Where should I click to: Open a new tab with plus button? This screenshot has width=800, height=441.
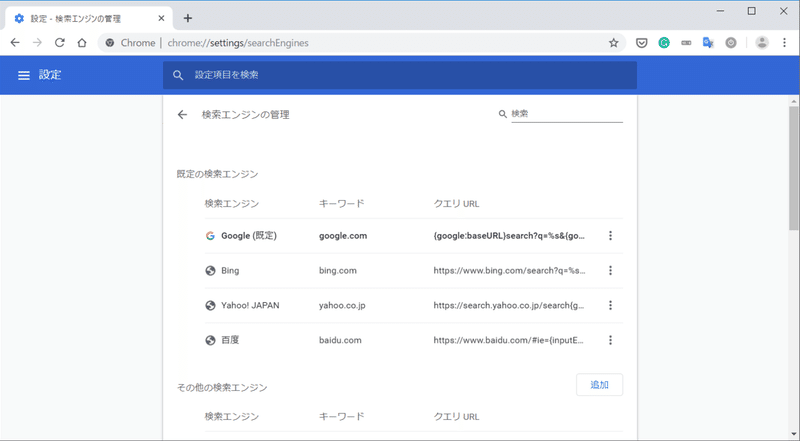point(188,18)
